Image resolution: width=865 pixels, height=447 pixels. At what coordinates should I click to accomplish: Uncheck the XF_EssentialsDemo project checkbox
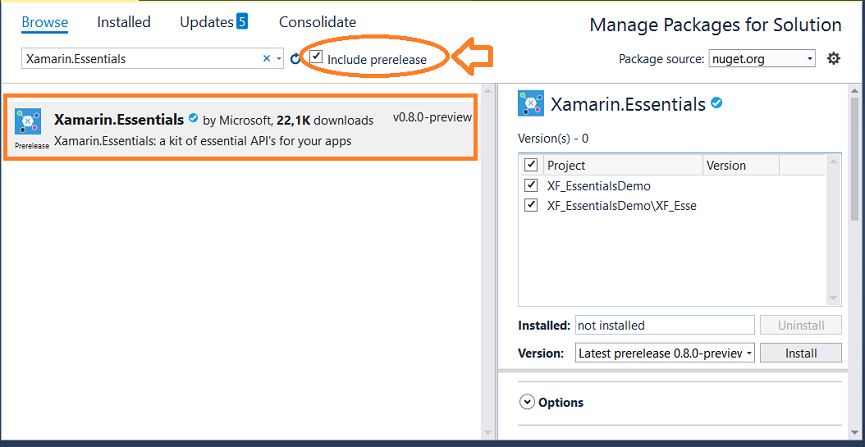tap(531, 185)
